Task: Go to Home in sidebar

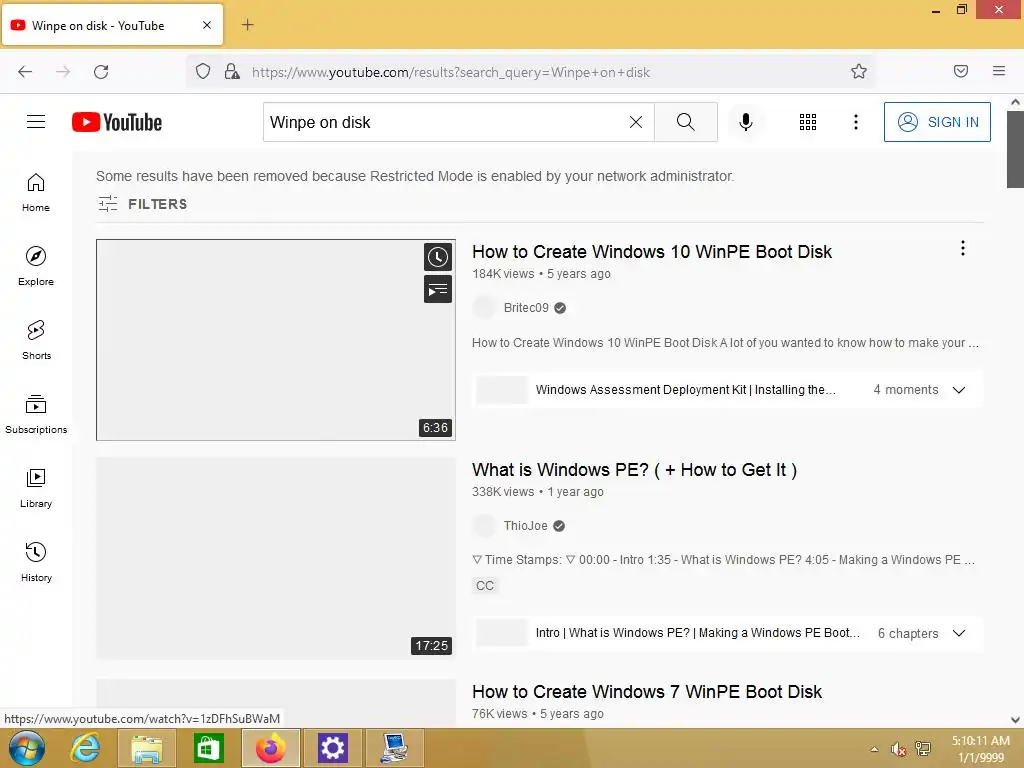Action: tap(36, 193)
